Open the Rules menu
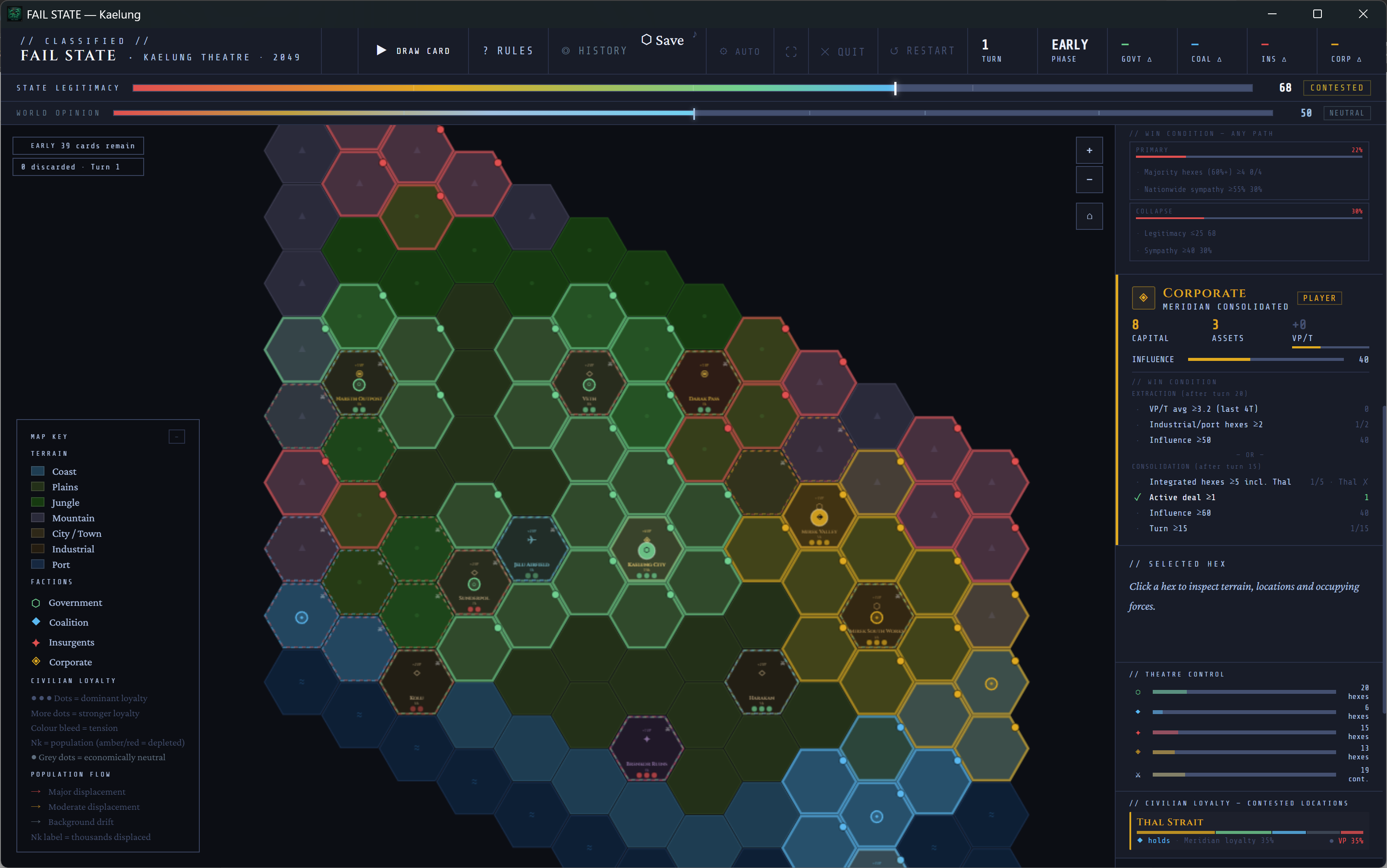 point(508,51)
